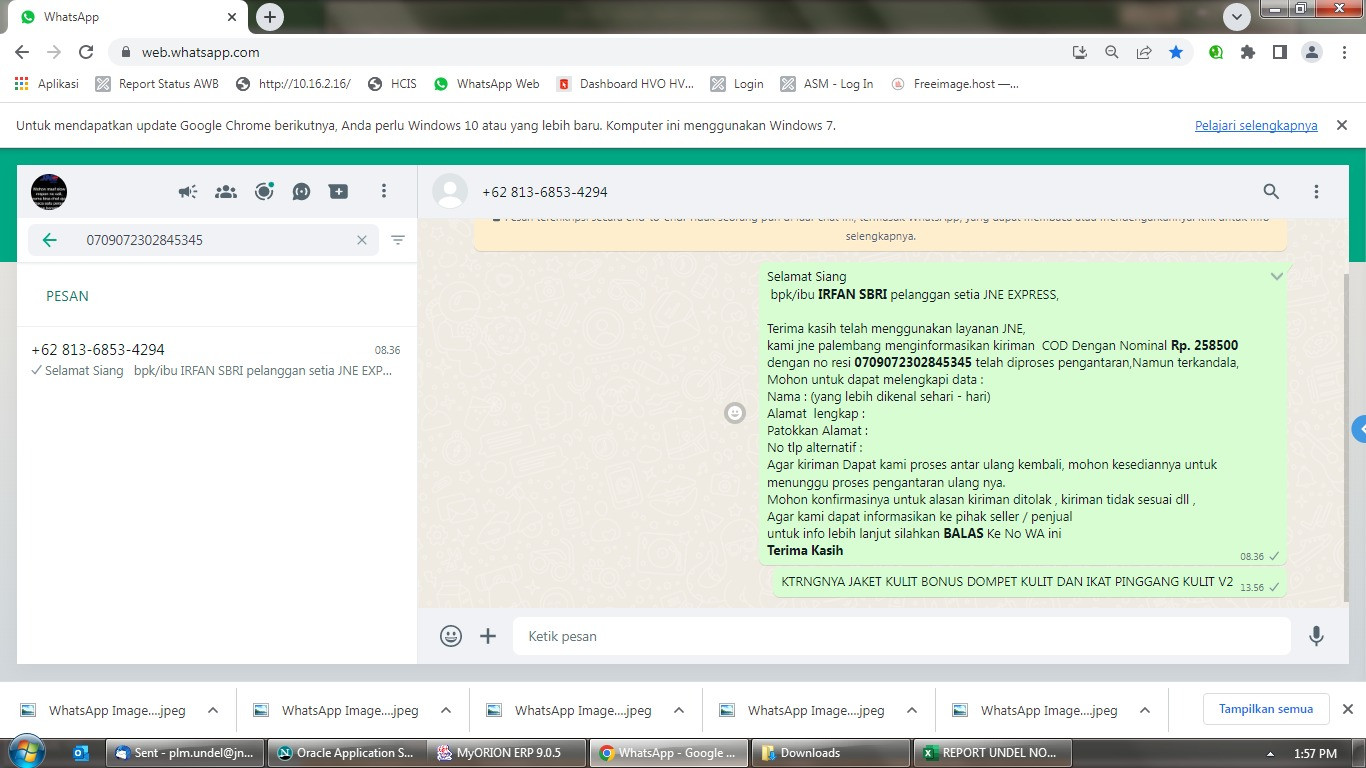
Task: Open the emoji picker beside the message box
Action: [x=451, y=636]
